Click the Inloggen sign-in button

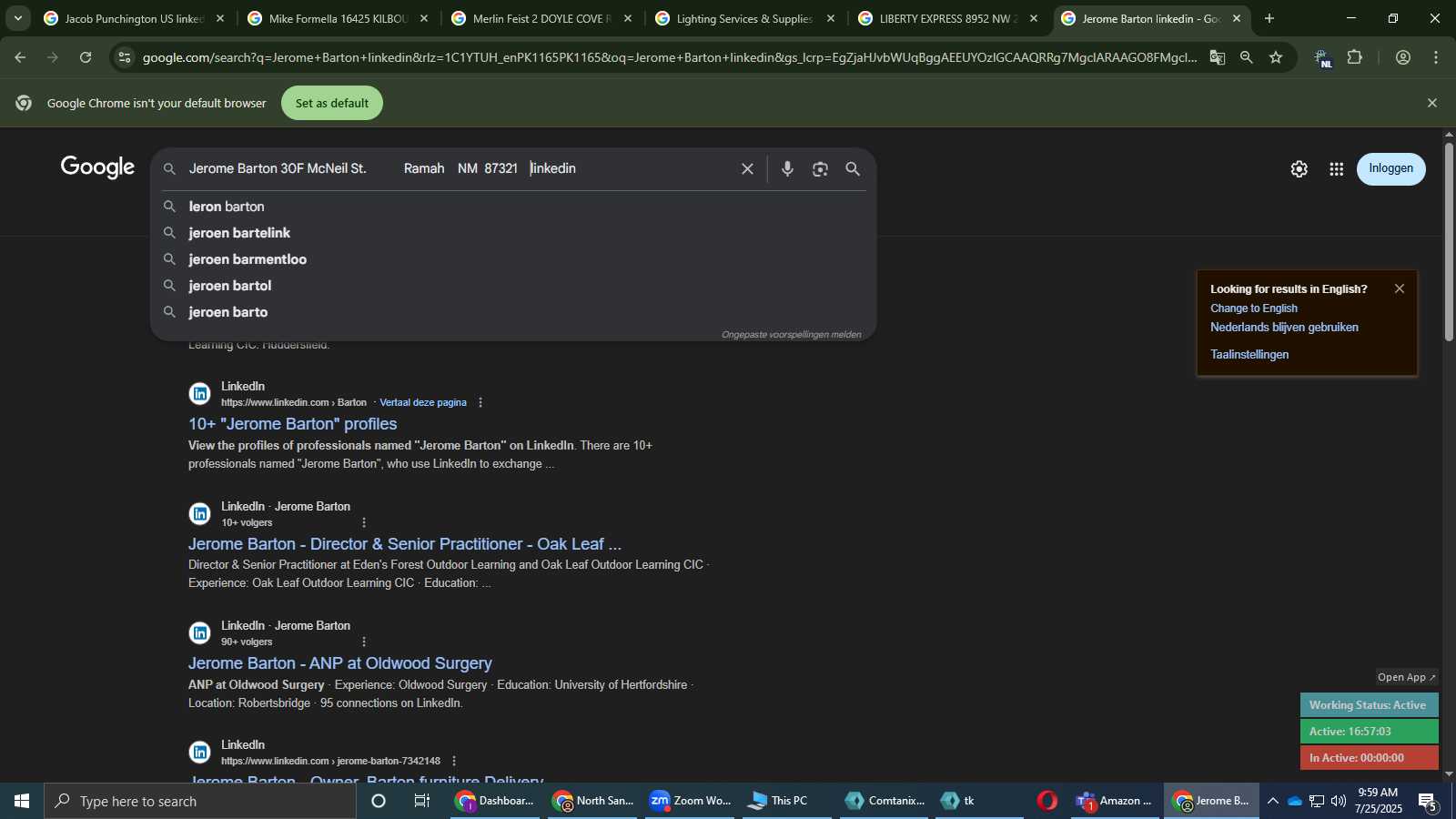tap(1390, 169)
